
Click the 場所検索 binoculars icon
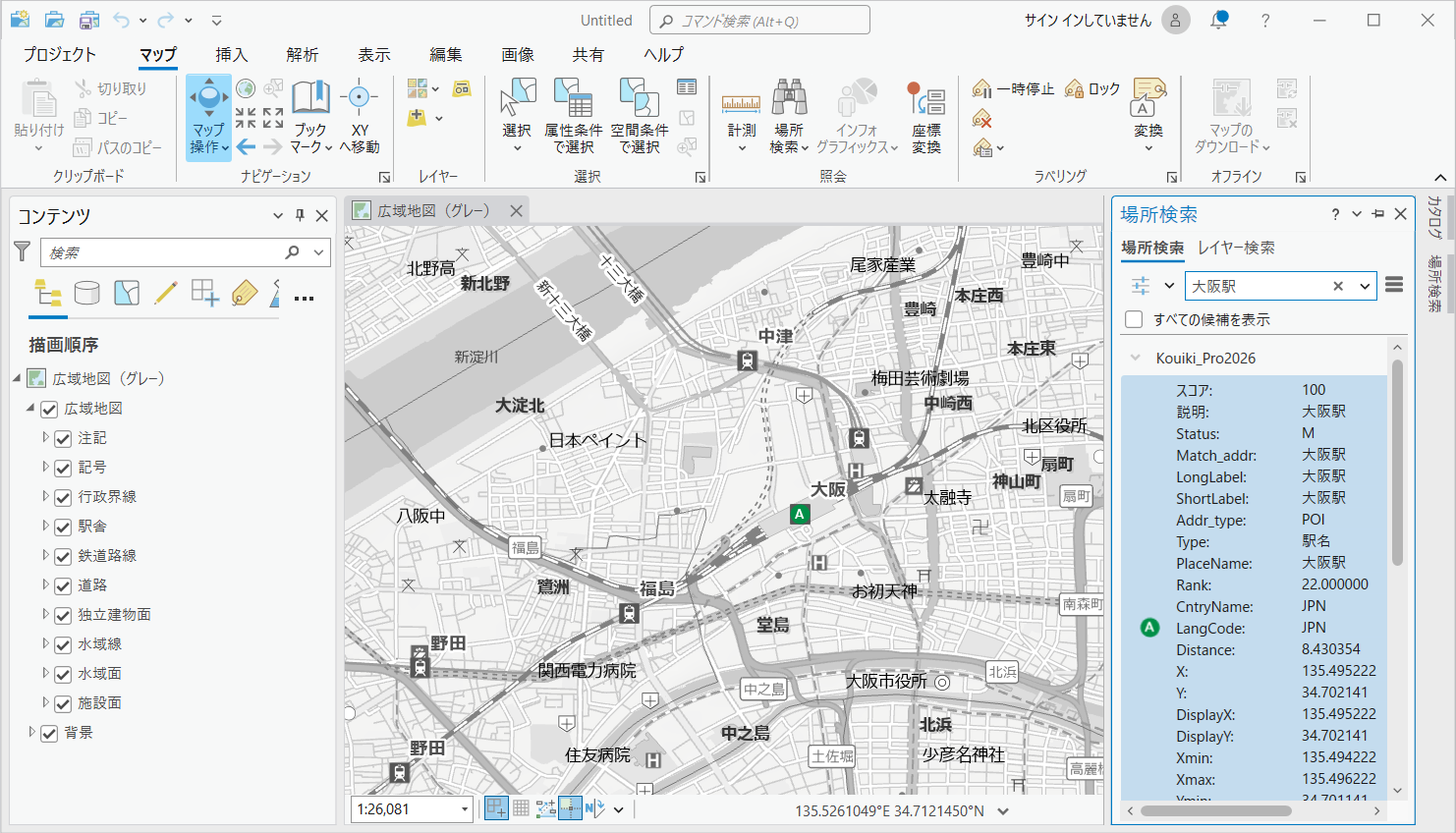pyautogui.click(x=789, y=98)
